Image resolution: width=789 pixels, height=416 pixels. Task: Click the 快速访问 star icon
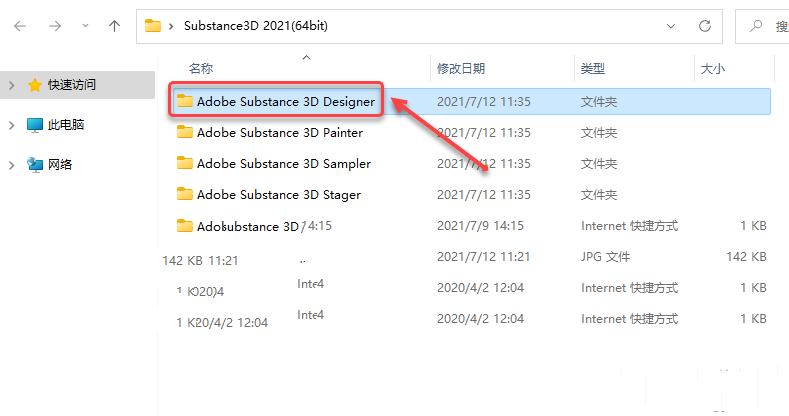click(x=35, y=85)
